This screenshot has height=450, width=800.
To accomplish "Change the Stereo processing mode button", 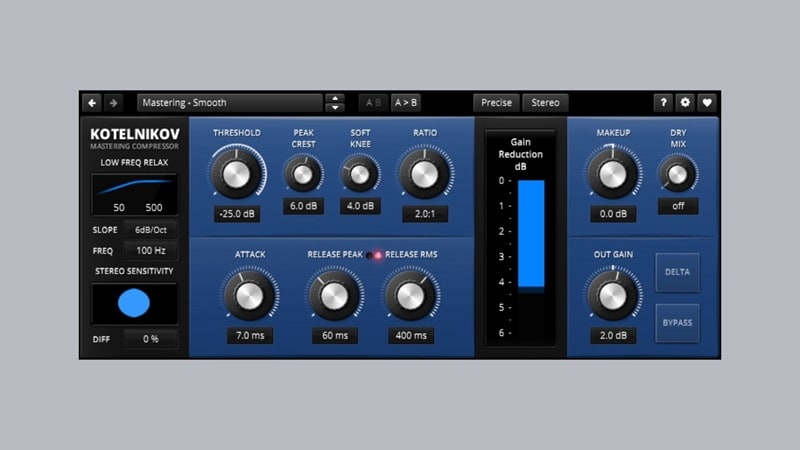I will [x=545, y=103].
